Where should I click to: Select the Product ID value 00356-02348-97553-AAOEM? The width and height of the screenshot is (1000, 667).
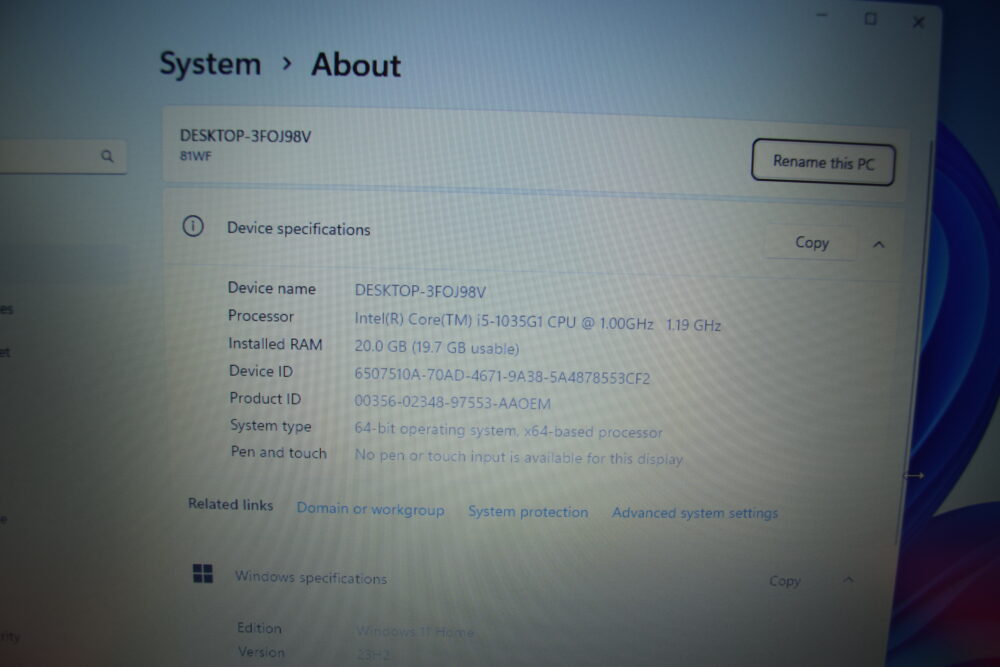pyautogui.click(x=452, y=402)
